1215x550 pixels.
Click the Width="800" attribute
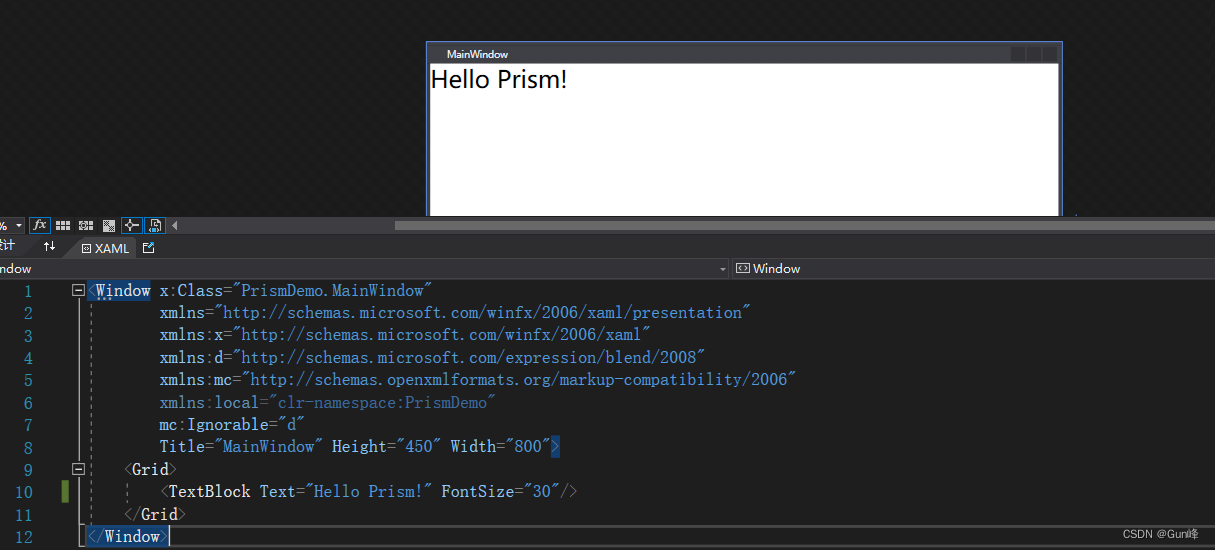[500, 446]
